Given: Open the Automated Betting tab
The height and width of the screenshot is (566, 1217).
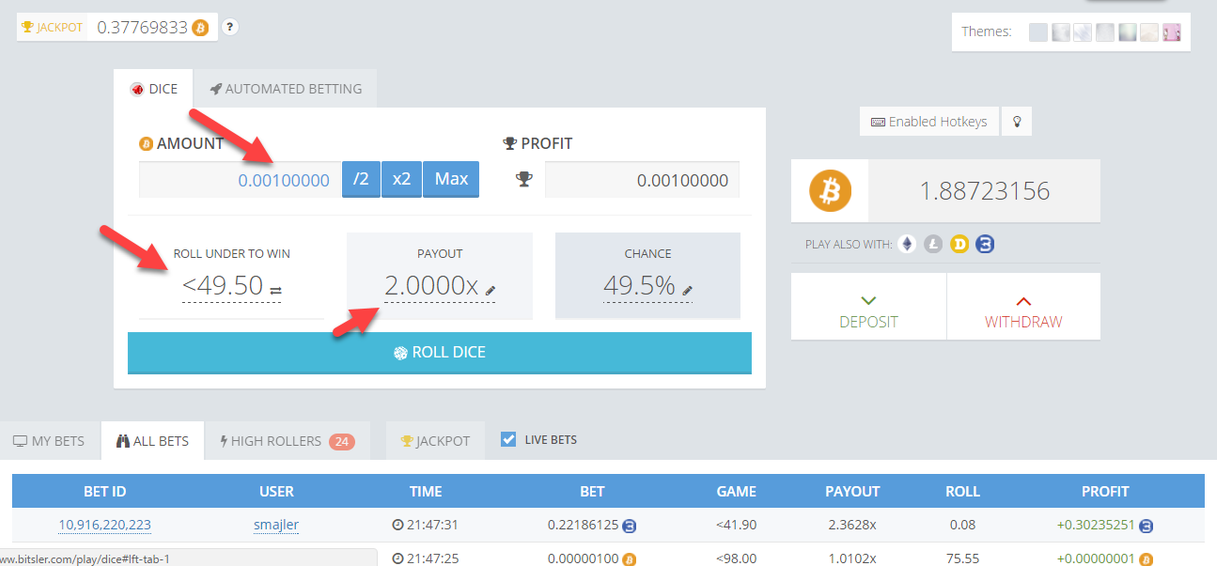Looking at the screenshot, I should coord(286,89).
